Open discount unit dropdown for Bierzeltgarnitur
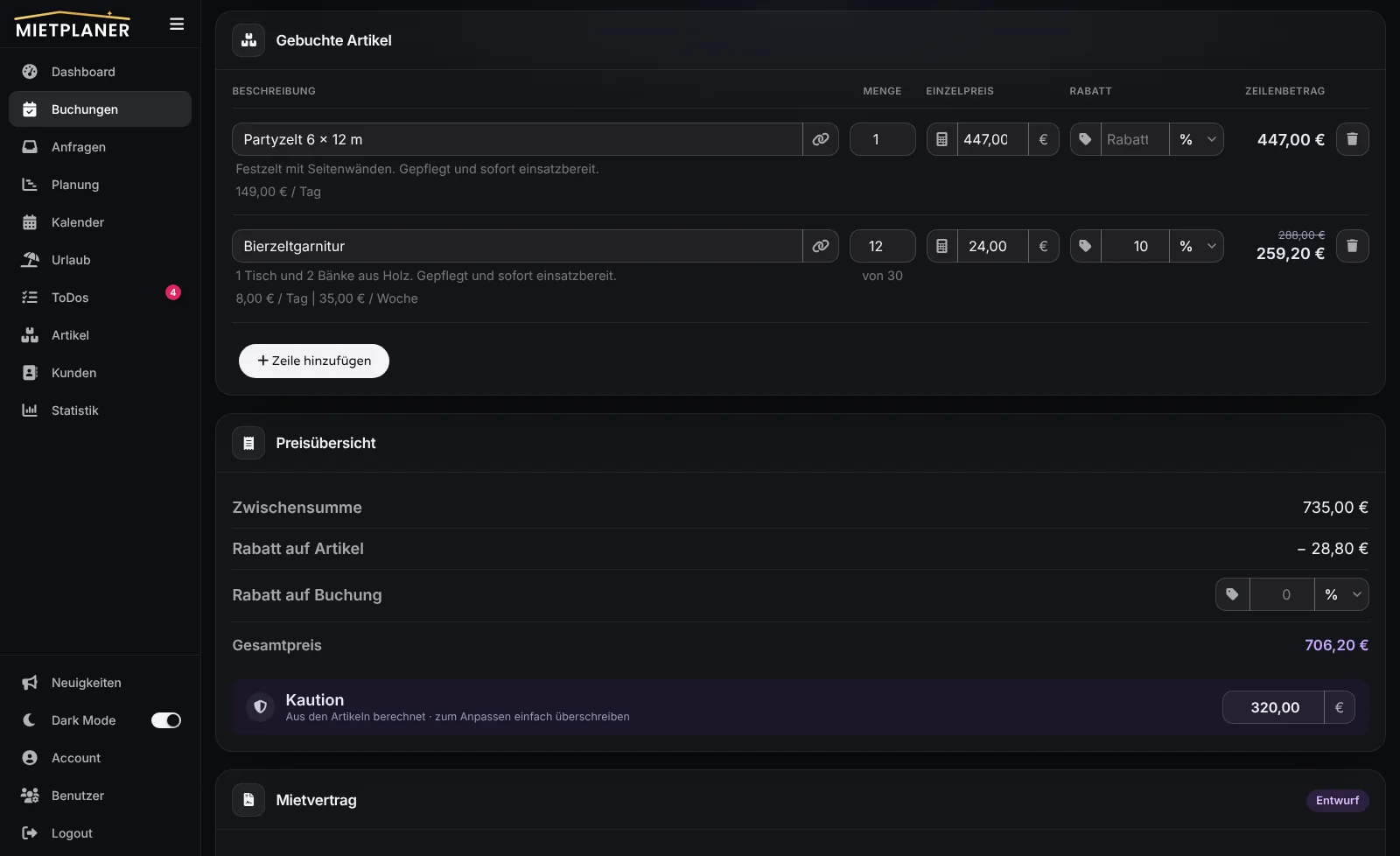The height and width of the screenshot is (856, 1400). 1197,246
